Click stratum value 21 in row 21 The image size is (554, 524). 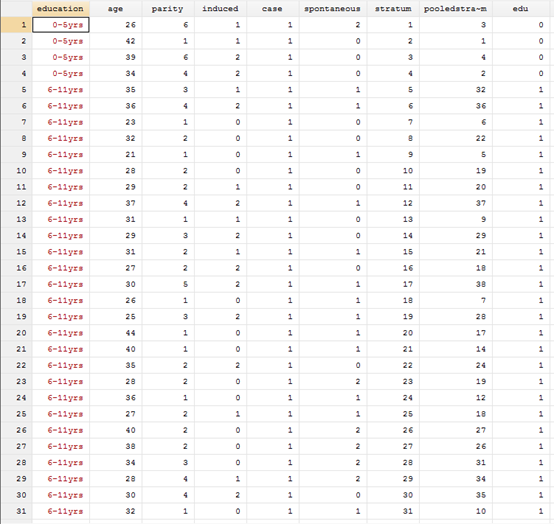(x=393, y=349)
